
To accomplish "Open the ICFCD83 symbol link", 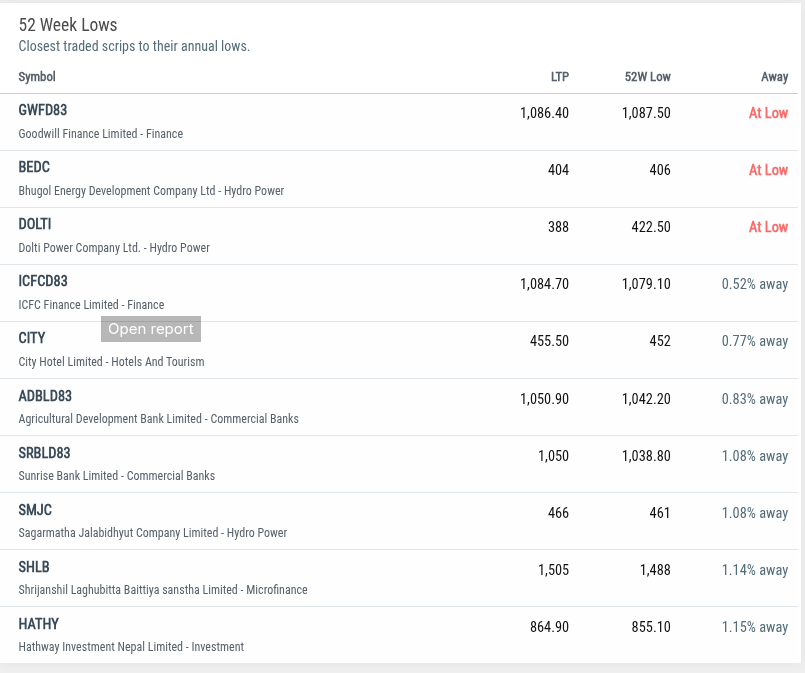I will tap(43, 281).
